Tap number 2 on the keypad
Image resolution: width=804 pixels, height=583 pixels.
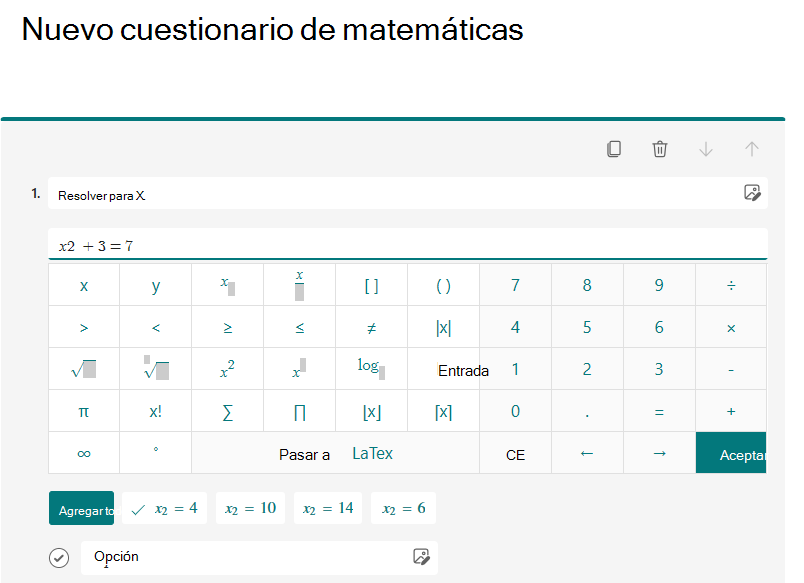tap(587, 369)
